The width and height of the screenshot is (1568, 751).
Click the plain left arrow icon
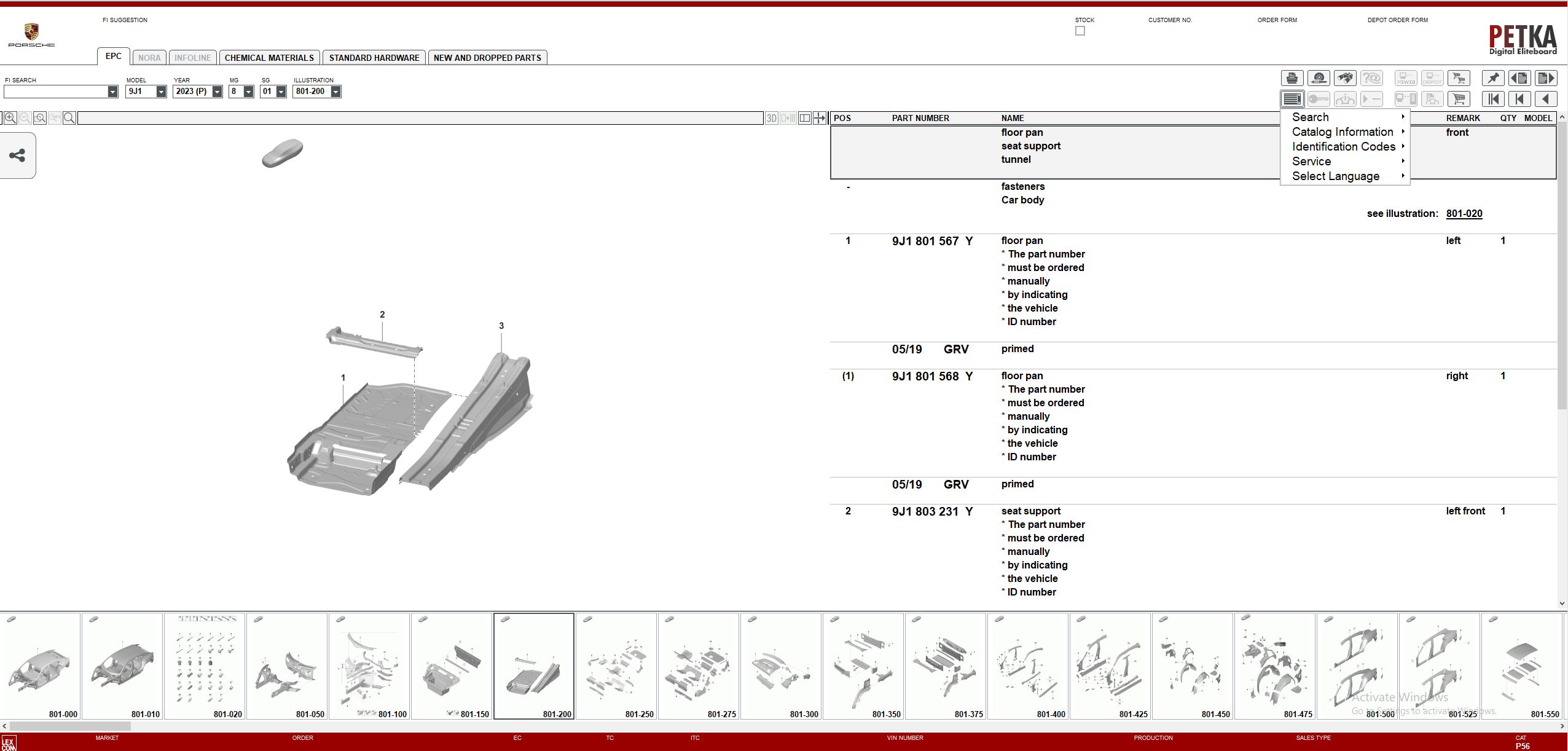[x=1546, y=99]
